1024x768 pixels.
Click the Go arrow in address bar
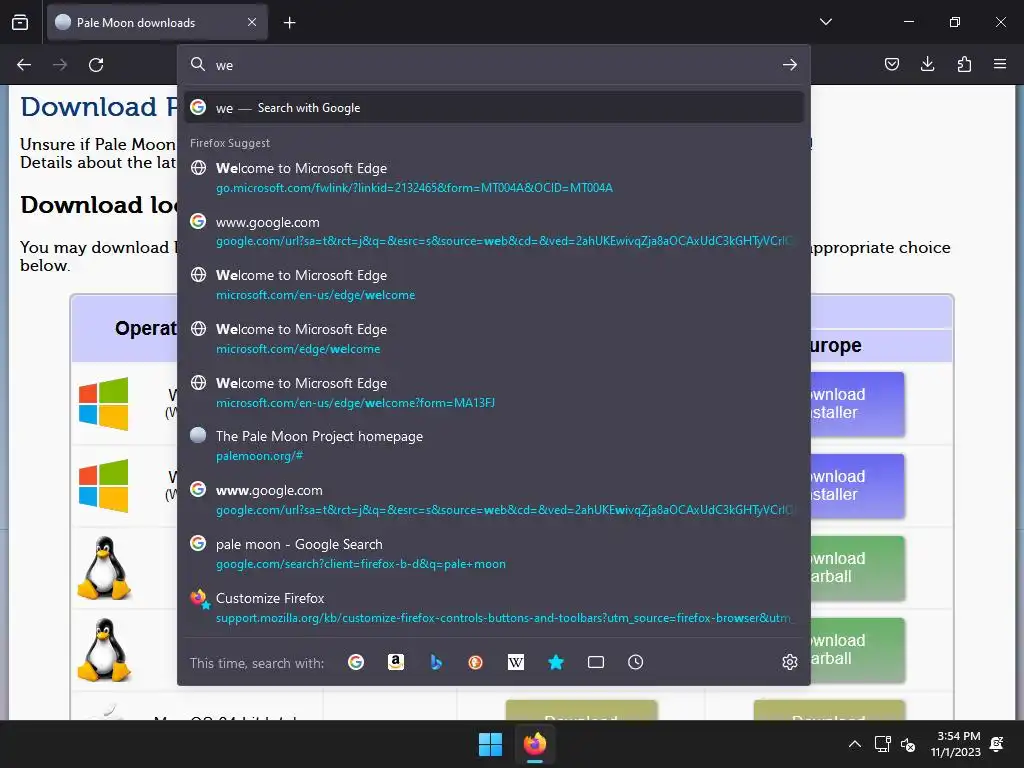click(790, 65)
